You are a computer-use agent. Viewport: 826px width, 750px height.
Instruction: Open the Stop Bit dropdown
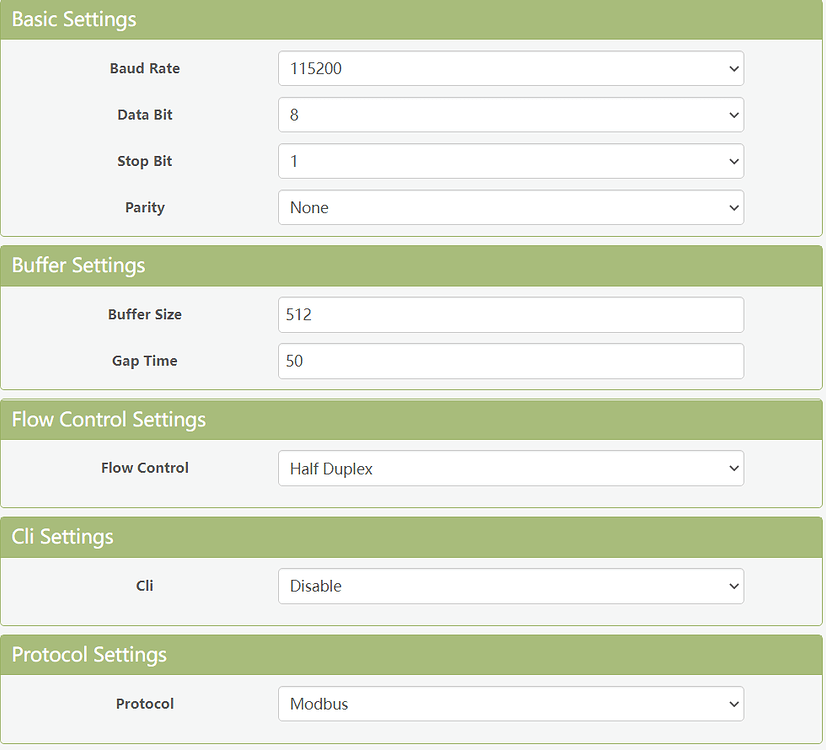coord(510,161)
